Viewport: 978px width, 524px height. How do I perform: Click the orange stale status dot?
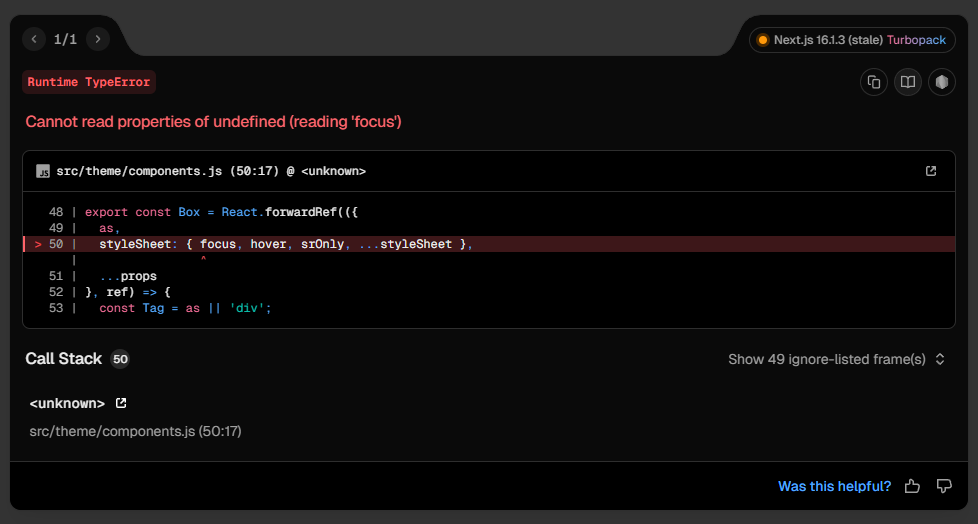[764, 40]
